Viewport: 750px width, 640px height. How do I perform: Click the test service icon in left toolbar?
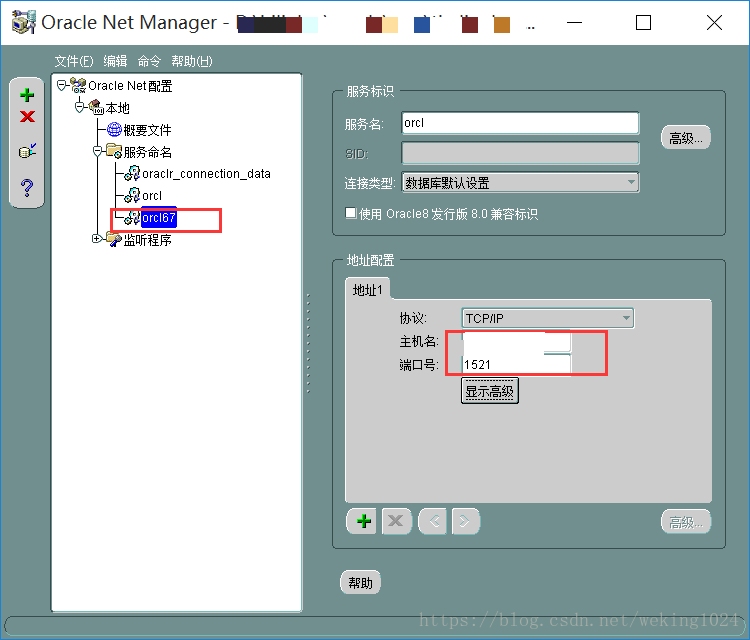(27, 151)
